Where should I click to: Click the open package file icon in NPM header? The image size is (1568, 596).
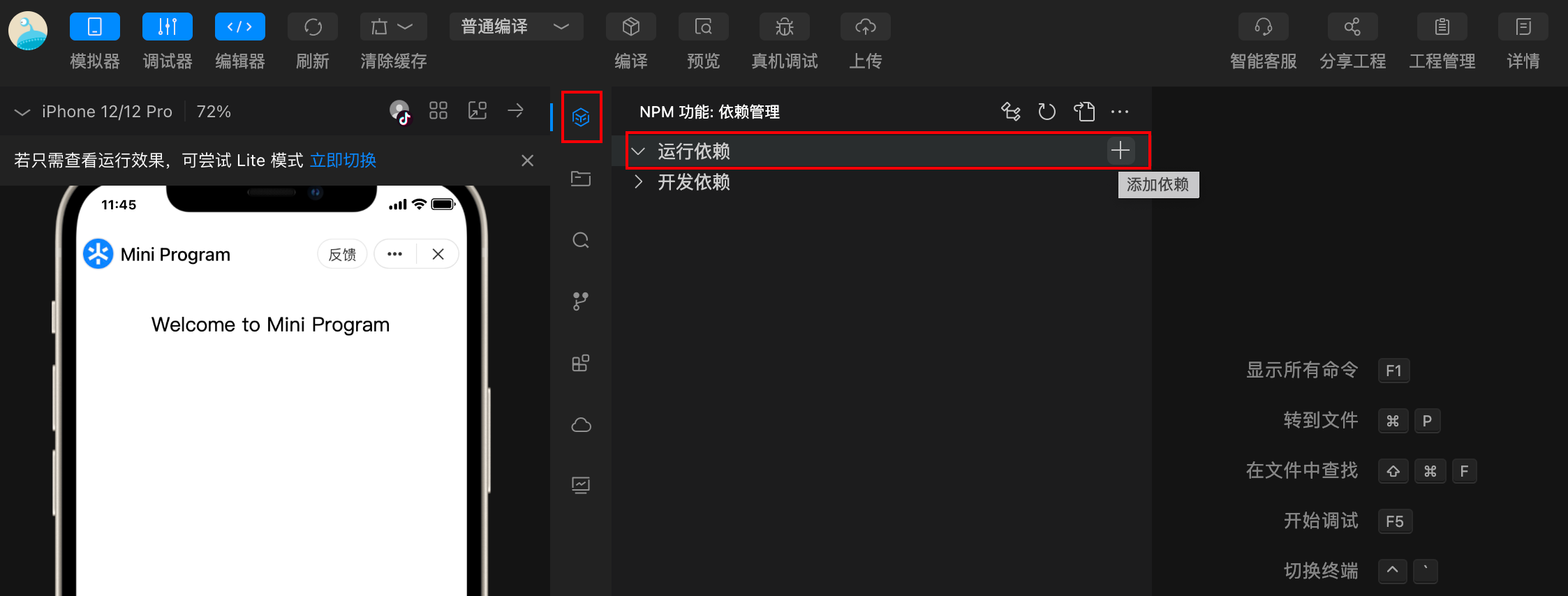click(x=1084, y=112)
